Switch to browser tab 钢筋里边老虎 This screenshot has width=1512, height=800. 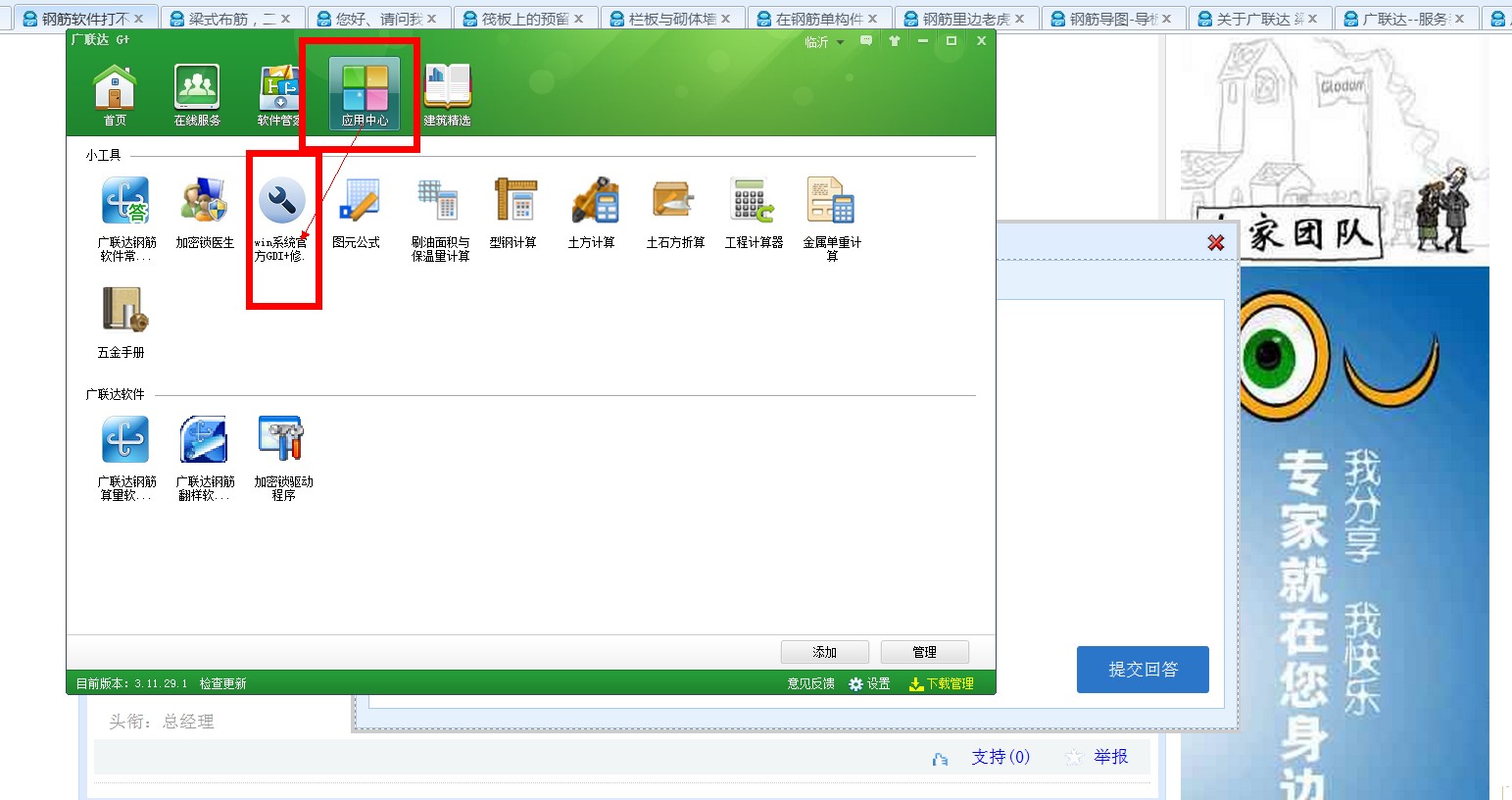click(966, 19)
